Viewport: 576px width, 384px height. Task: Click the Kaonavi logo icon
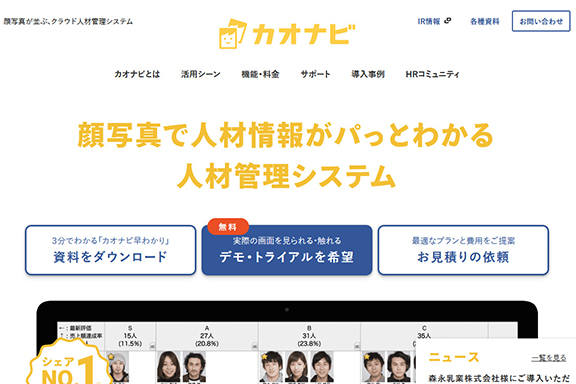click(x=233, y=34)
